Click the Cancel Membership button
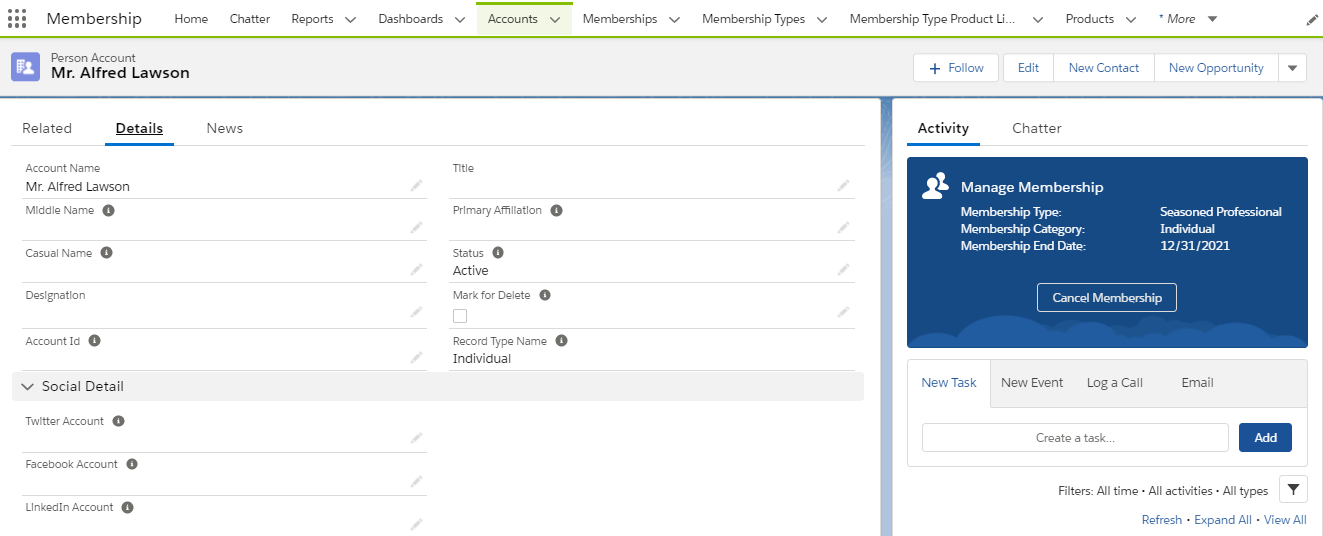The image size is (1323, 536). (x=1106, y=298)
